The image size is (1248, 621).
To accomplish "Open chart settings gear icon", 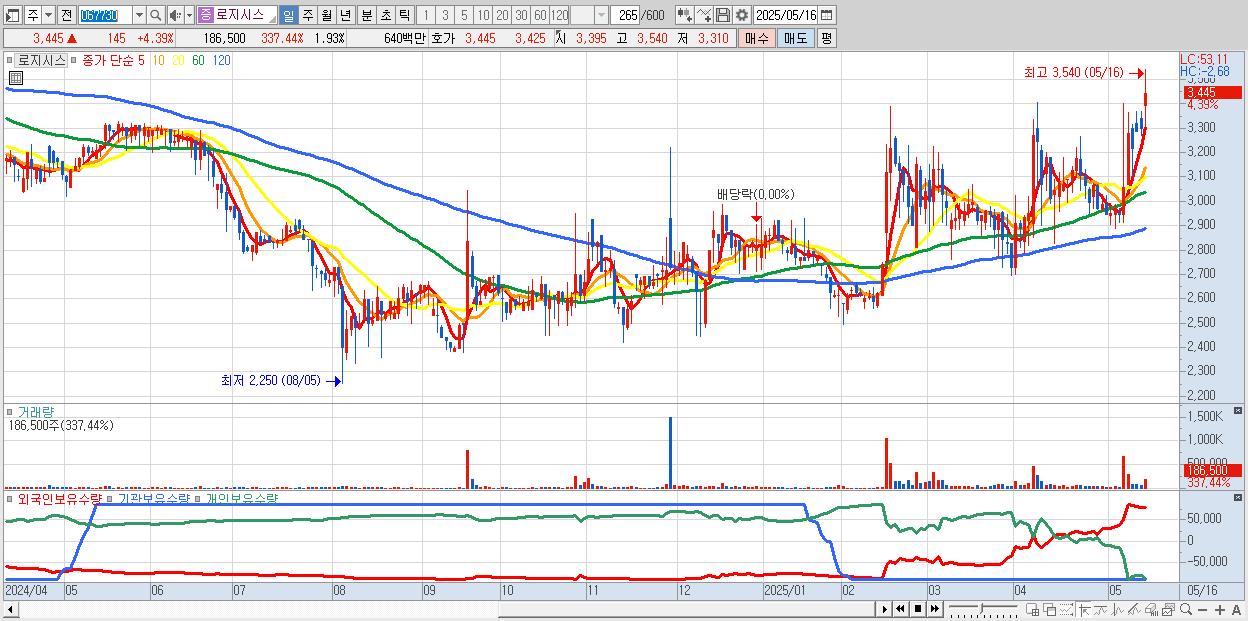I will tap(742, 15).
